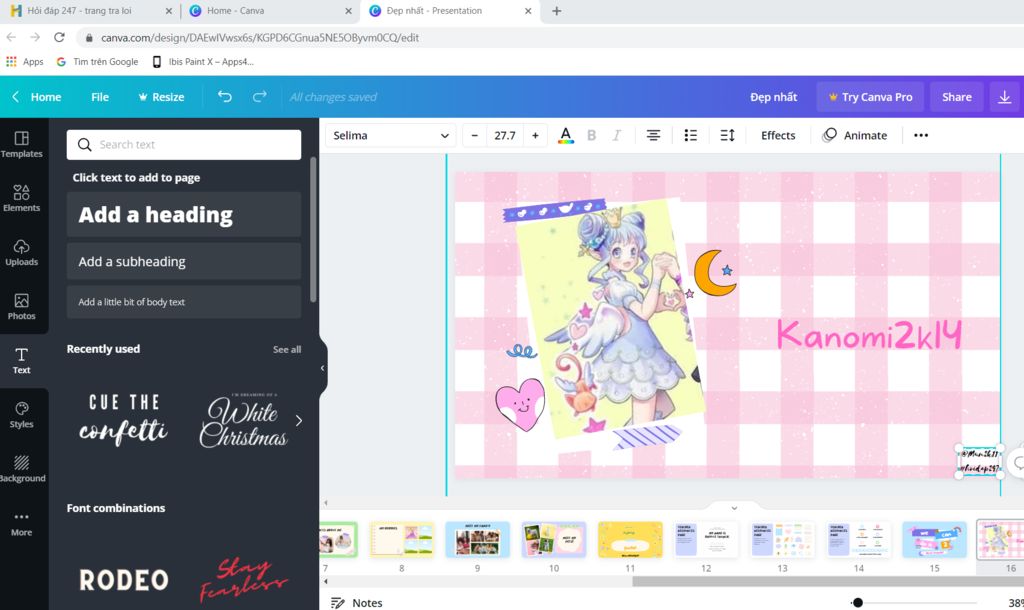Click the zoom slider handle
Viewport: 1024px width, 610px height.
(x=857, y=602)
